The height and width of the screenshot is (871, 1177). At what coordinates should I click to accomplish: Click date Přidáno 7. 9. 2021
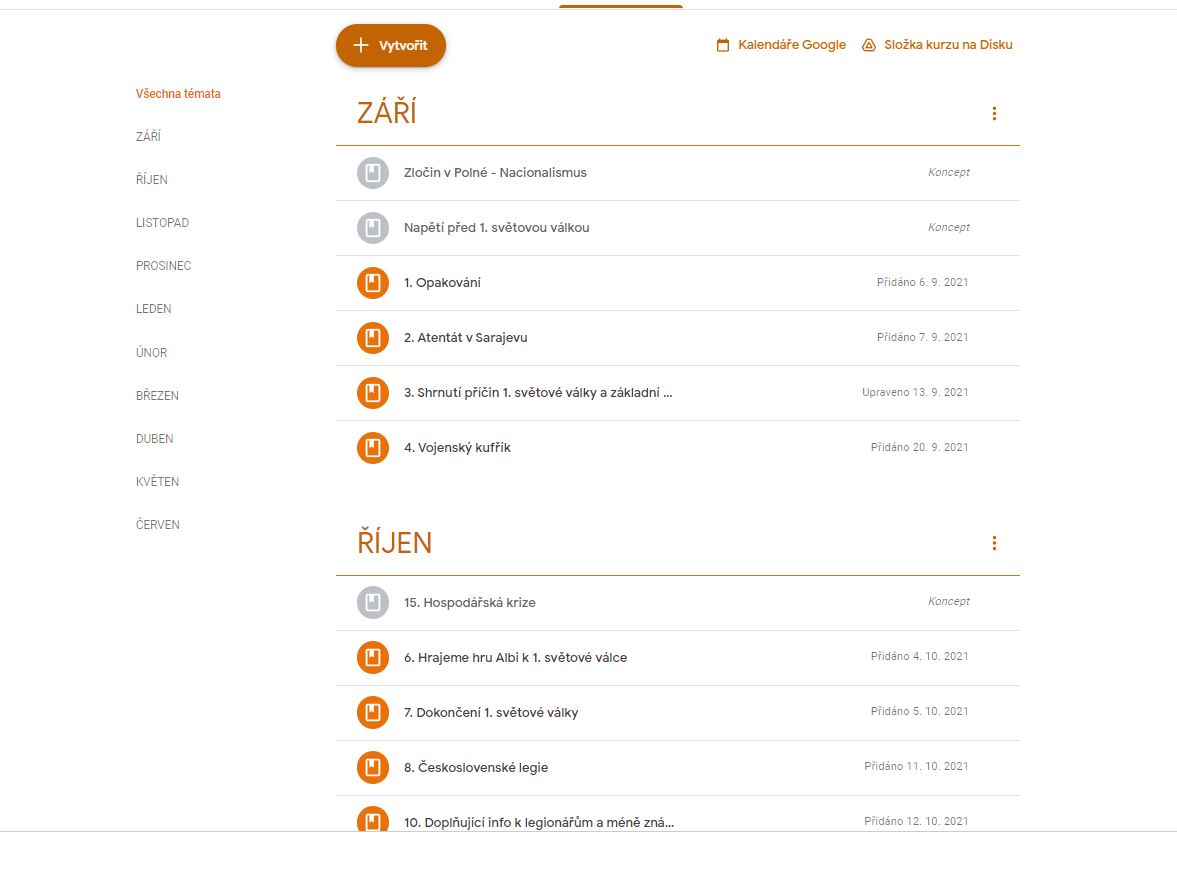[923, 337]
